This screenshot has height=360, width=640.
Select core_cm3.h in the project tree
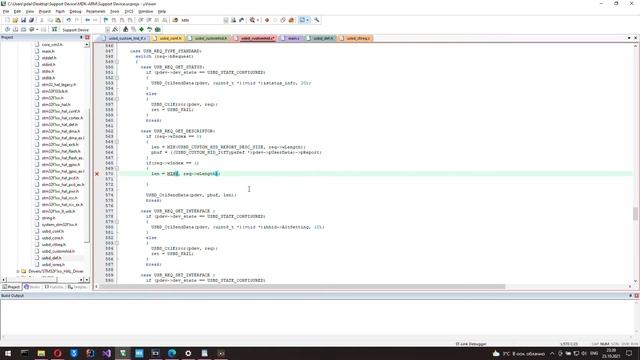click(x=52, y=44)
